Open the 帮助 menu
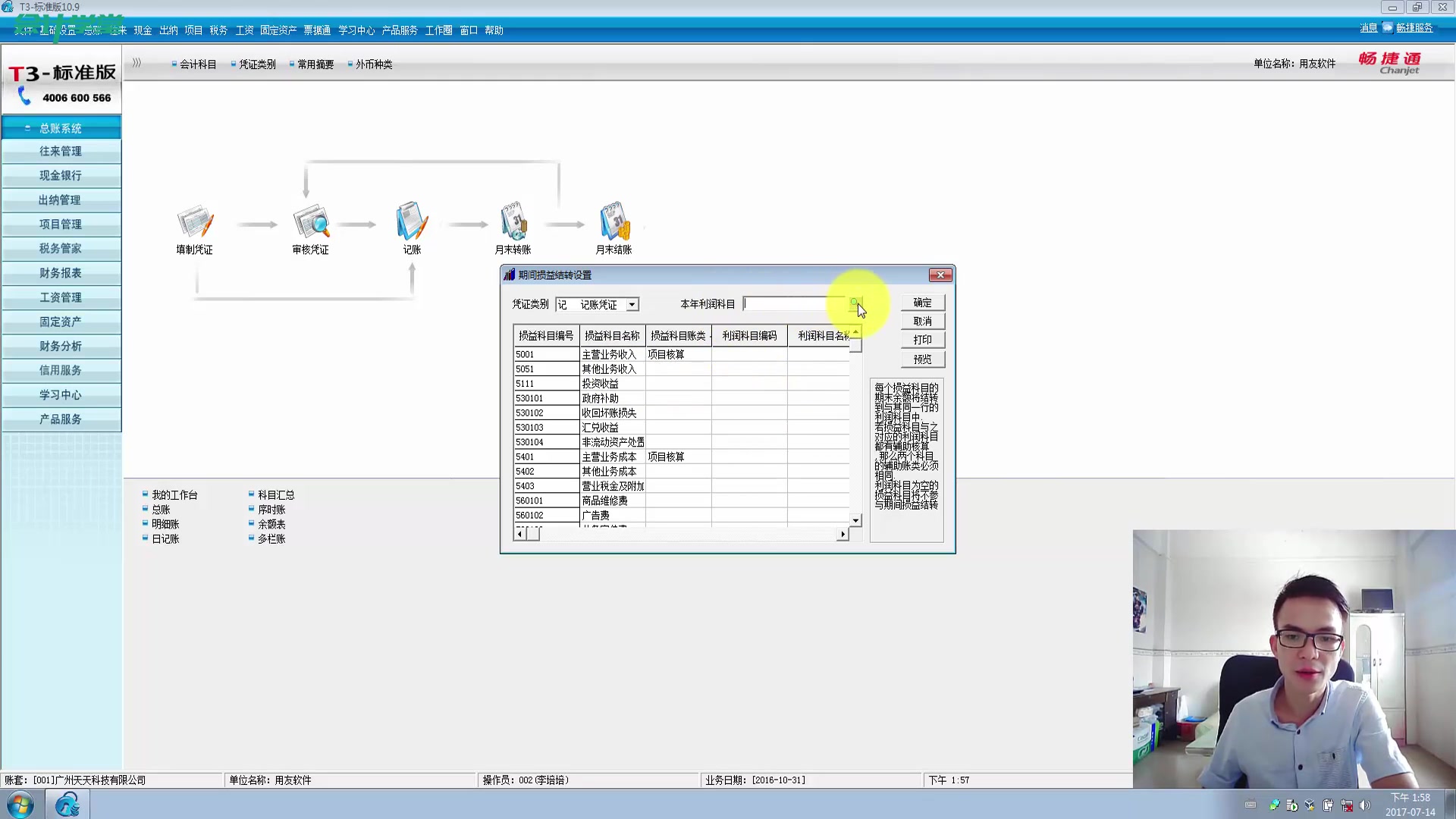 click(x=494, y=30)
